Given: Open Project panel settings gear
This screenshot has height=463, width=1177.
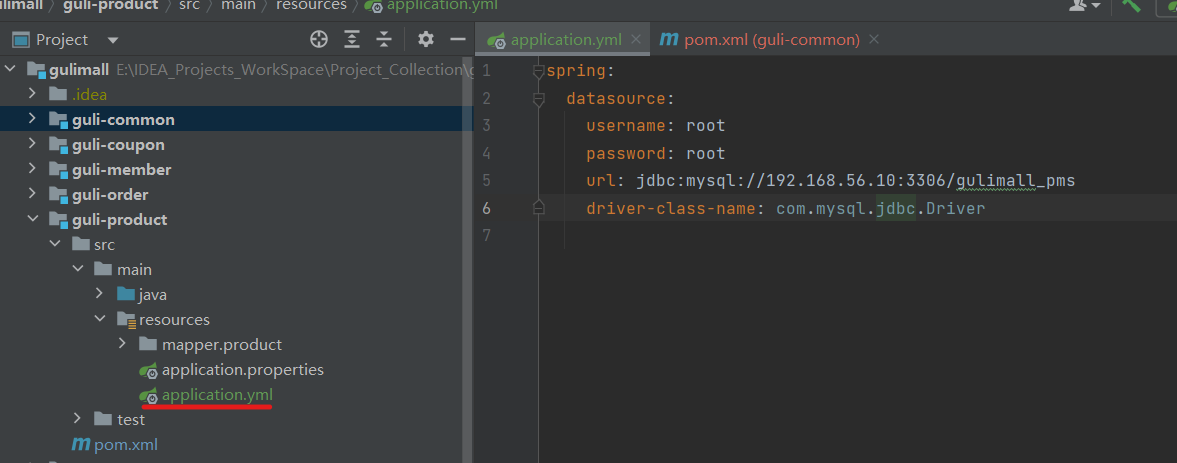Looking at the screenshot, I should tap(426, 40).
